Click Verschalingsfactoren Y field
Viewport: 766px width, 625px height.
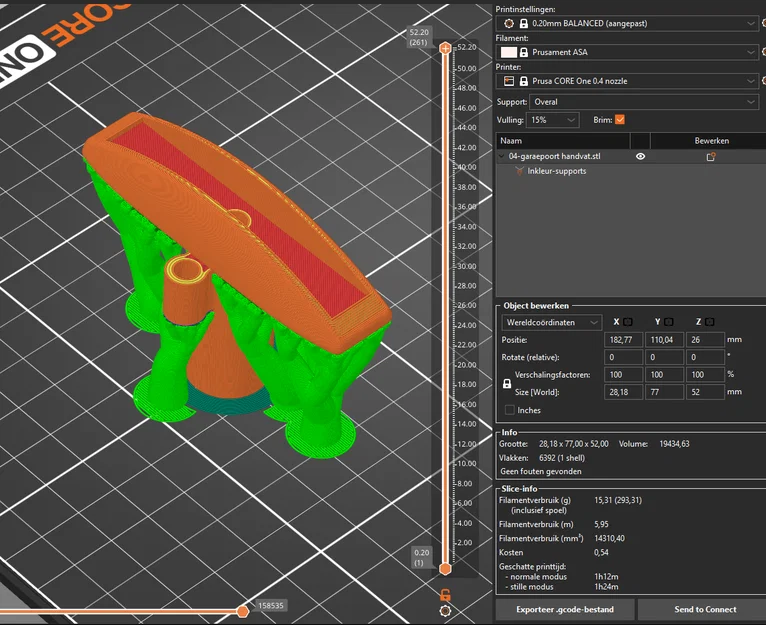pos(664,375)
